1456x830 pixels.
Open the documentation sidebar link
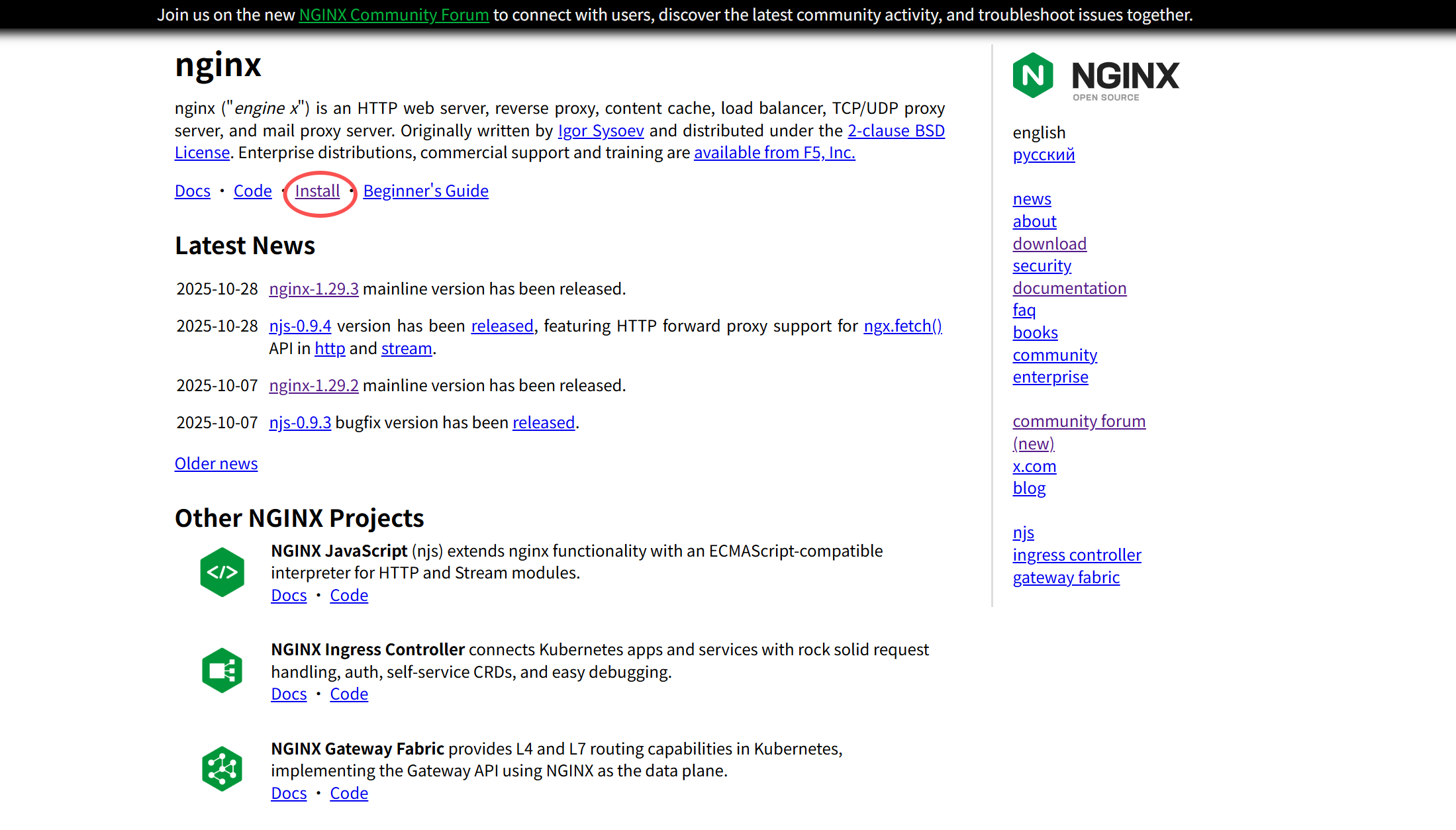pos(1069,289)
